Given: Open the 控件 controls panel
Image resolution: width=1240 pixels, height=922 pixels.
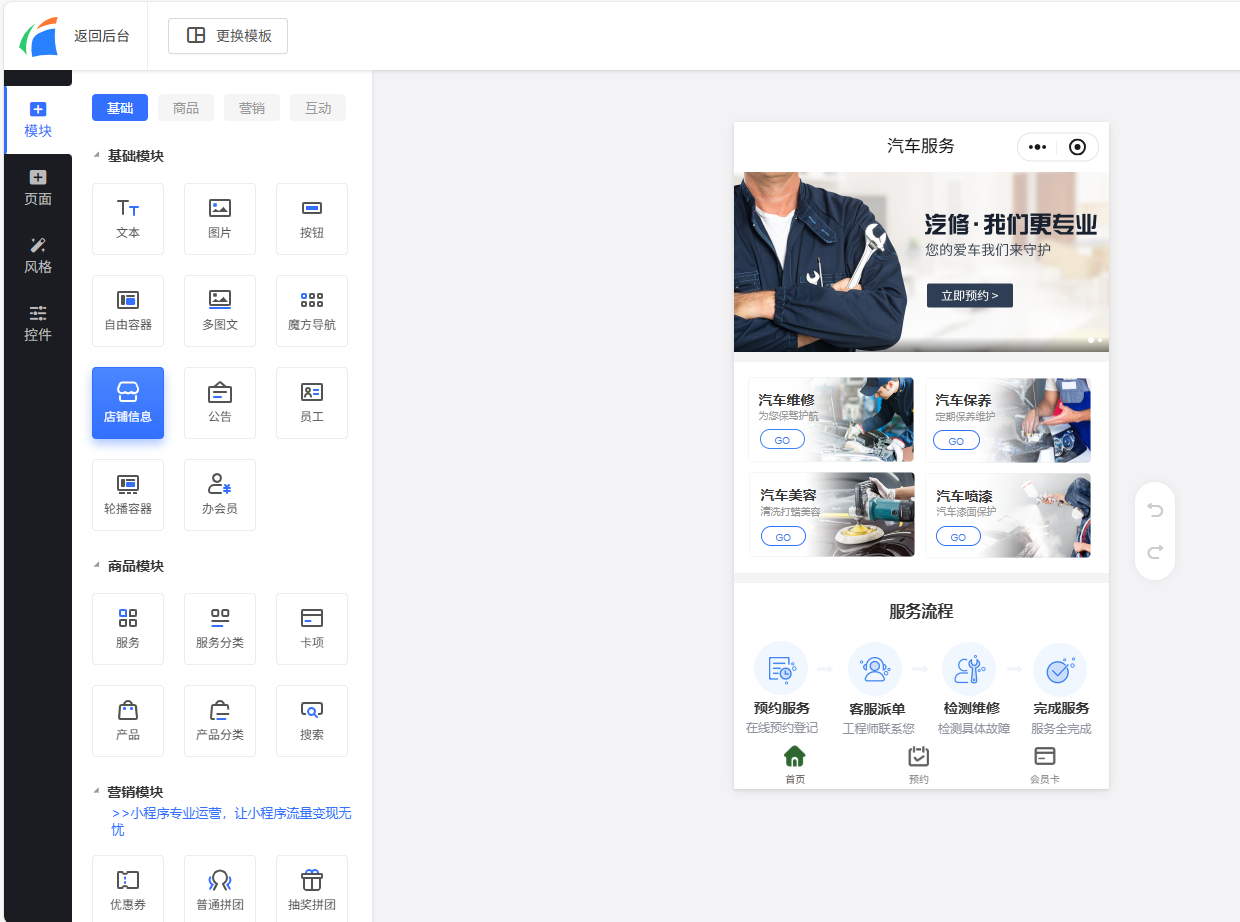Looking at the screenshot, I should pyautogui.click(x=38, y=324).
